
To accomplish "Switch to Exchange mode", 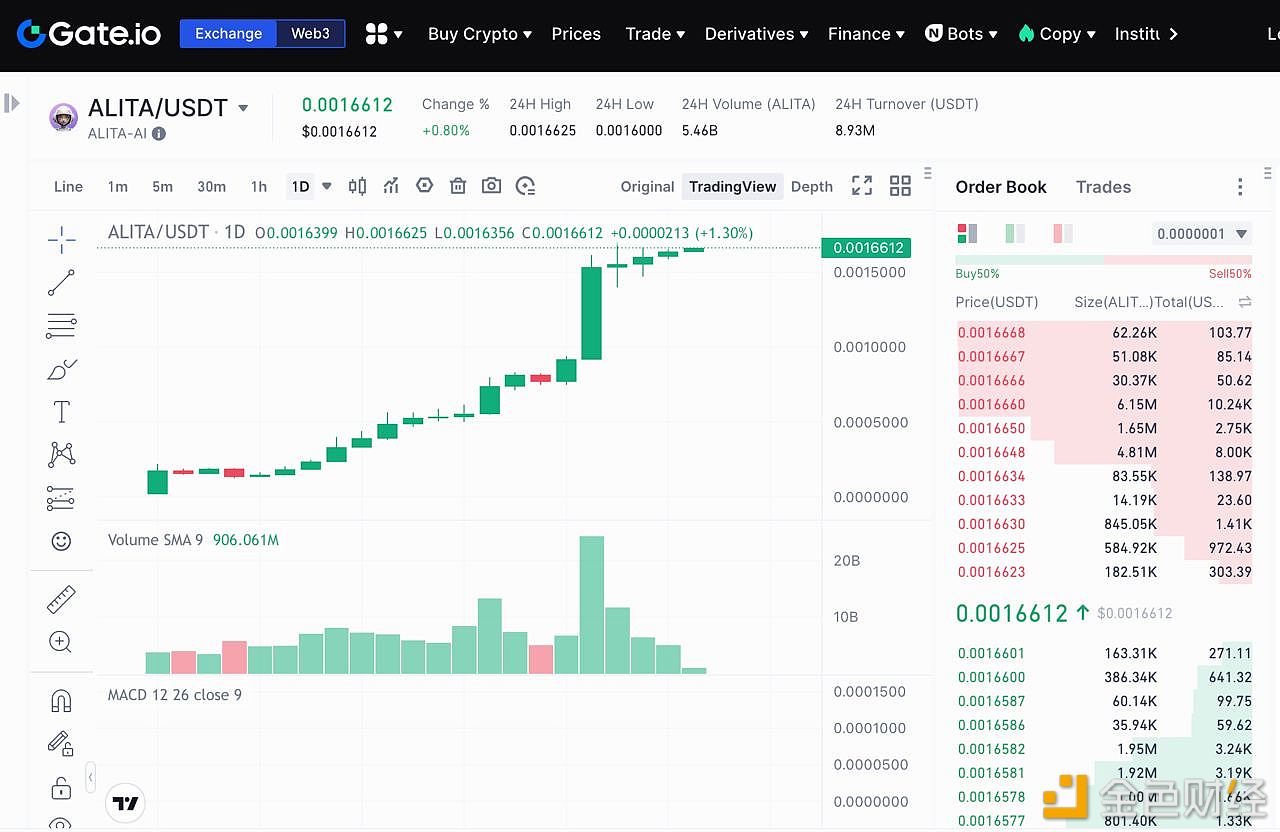I will pos(229,34).
